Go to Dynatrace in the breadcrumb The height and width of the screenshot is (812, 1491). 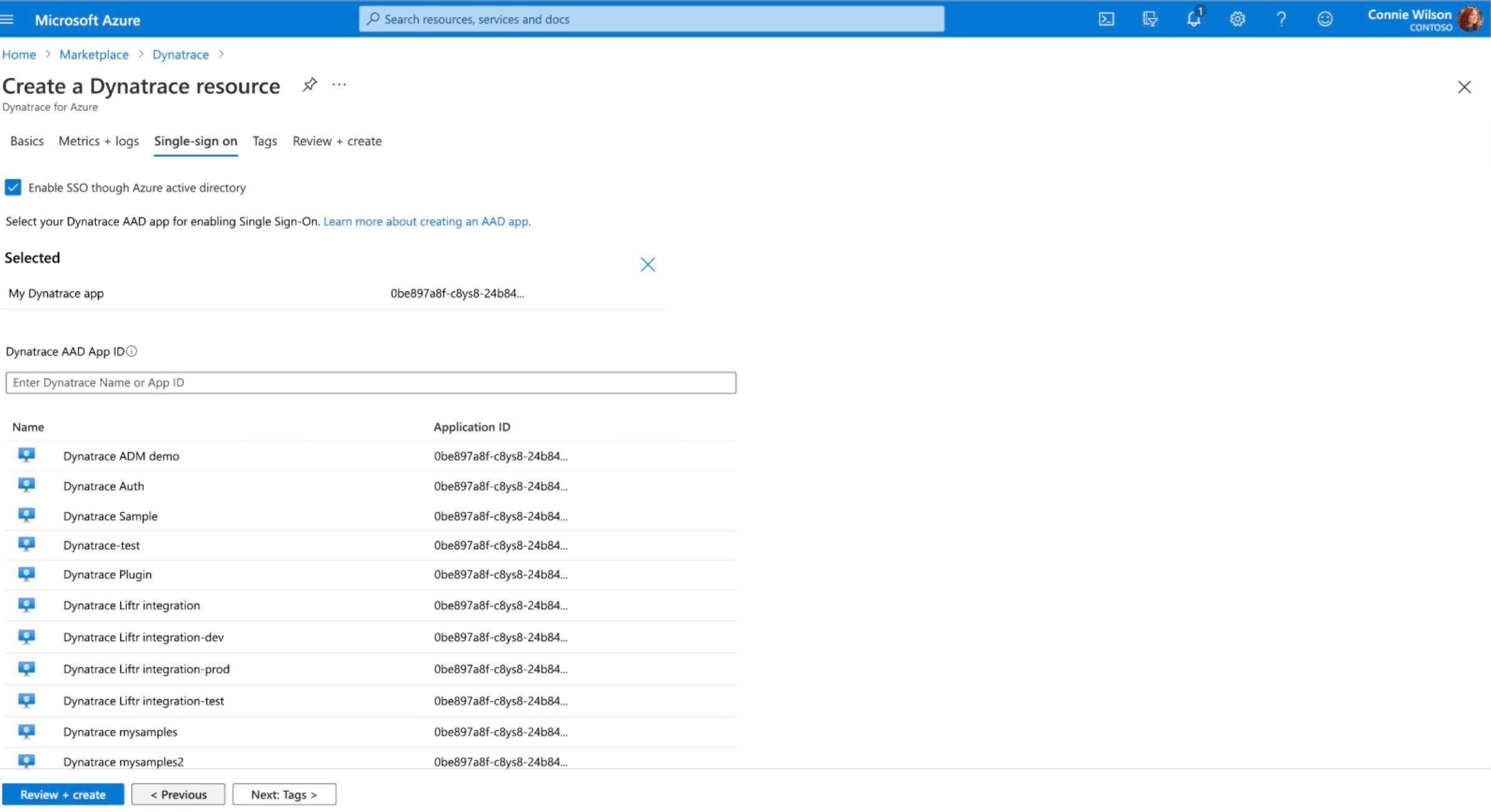[181, 55]
